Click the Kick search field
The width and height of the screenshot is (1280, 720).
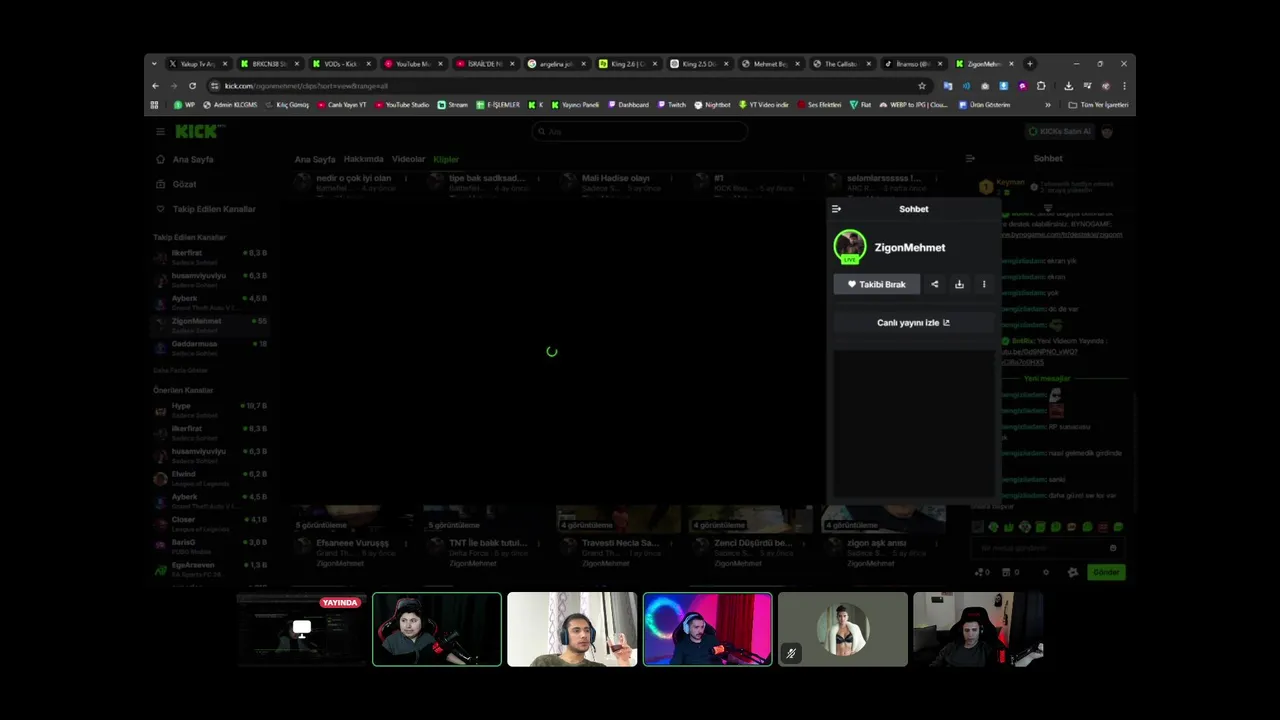pyautogui.click(x=640, y=131)
